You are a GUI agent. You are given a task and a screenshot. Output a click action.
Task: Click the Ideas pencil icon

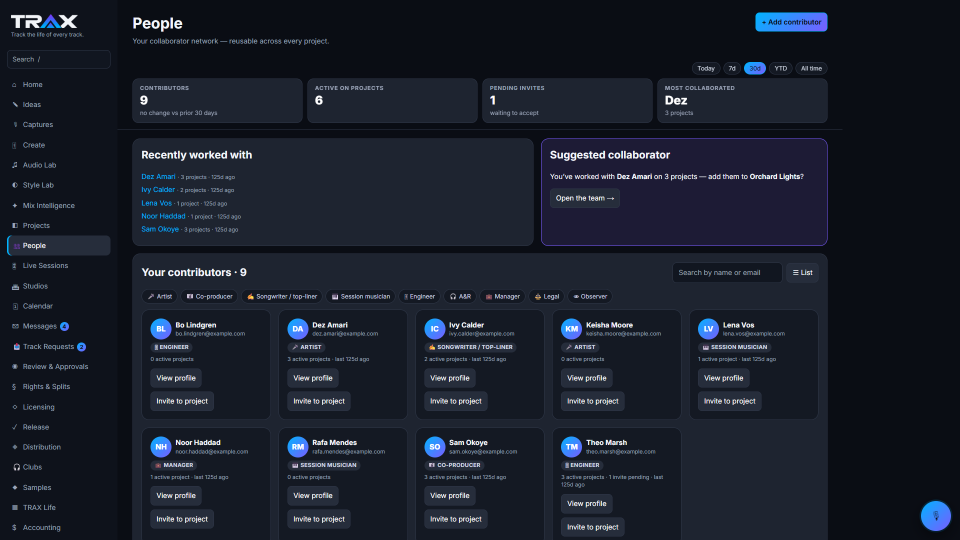coord(15,105)
